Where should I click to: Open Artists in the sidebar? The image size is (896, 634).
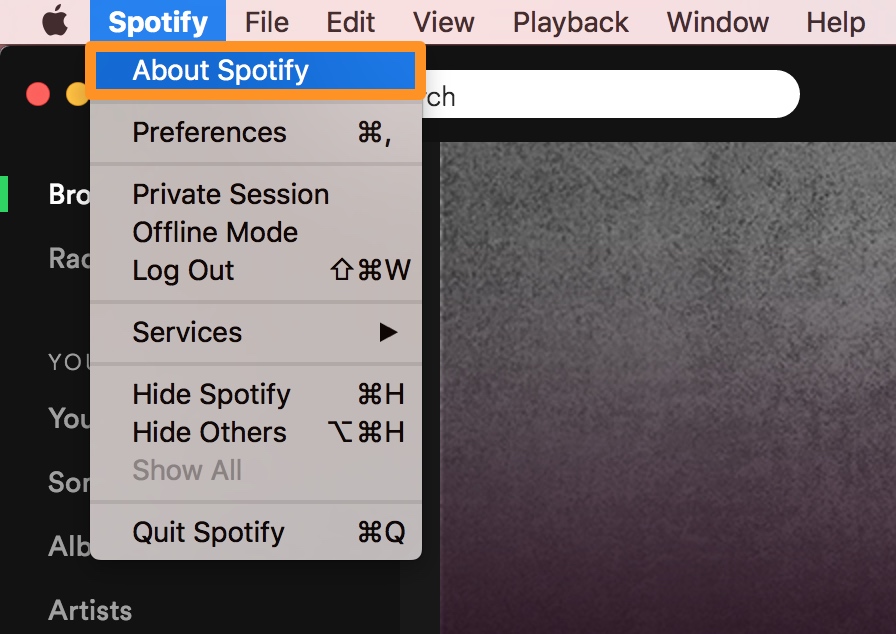(x=90, y=610)
